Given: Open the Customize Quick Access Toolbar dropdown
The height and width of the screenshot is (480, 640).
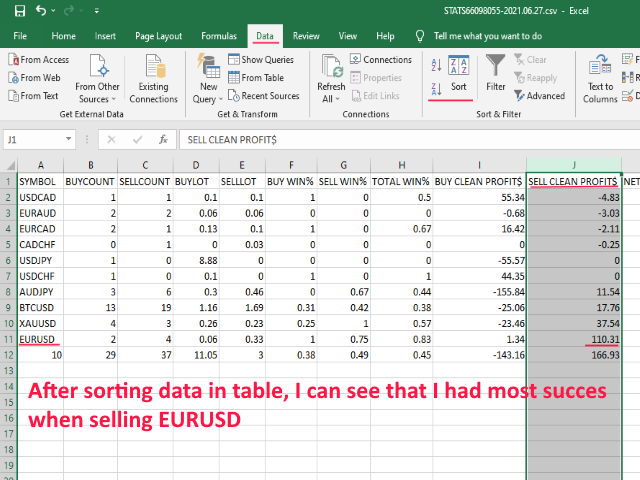Looking at the screenshot, I should coord(97,11).
